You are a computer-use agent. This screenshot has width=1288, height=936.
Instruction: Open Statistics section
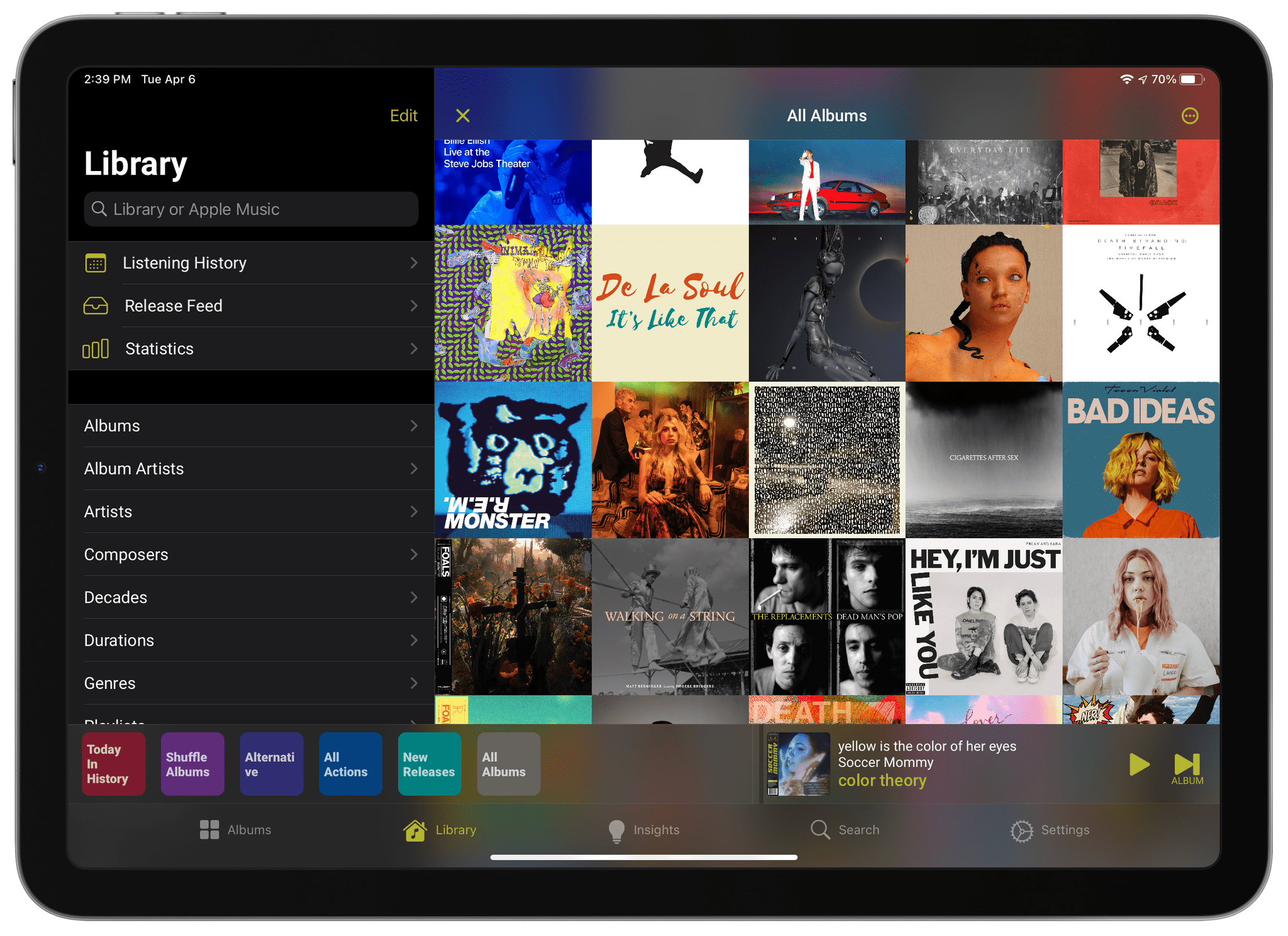(x=249, y=348)
